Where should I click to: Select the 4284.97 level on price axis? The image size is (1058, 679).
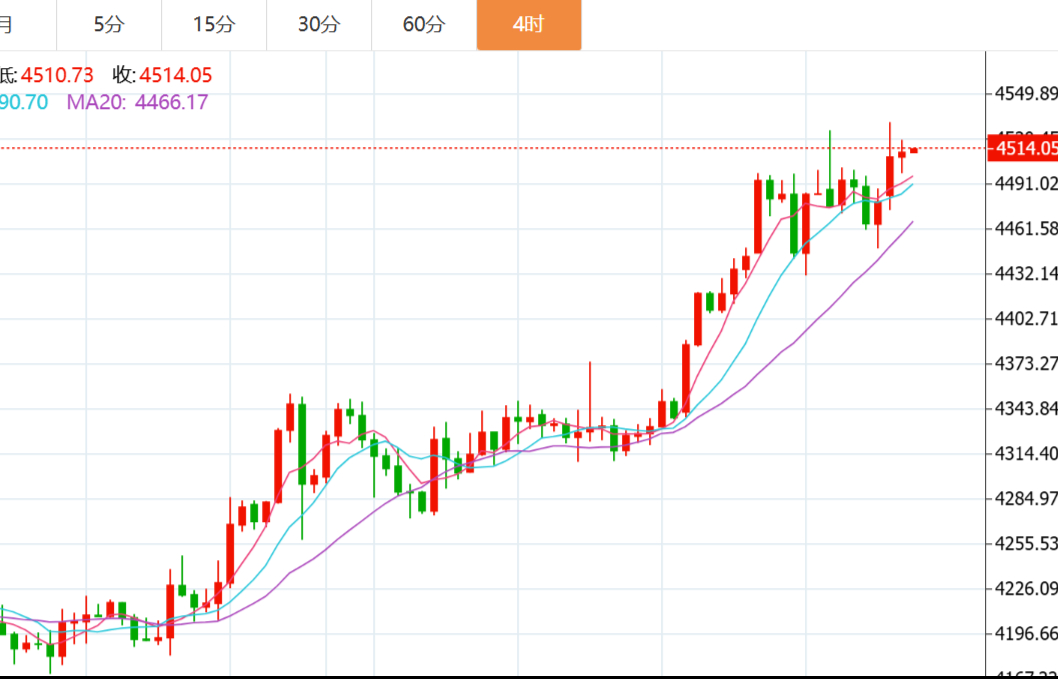pos(1025,498)
